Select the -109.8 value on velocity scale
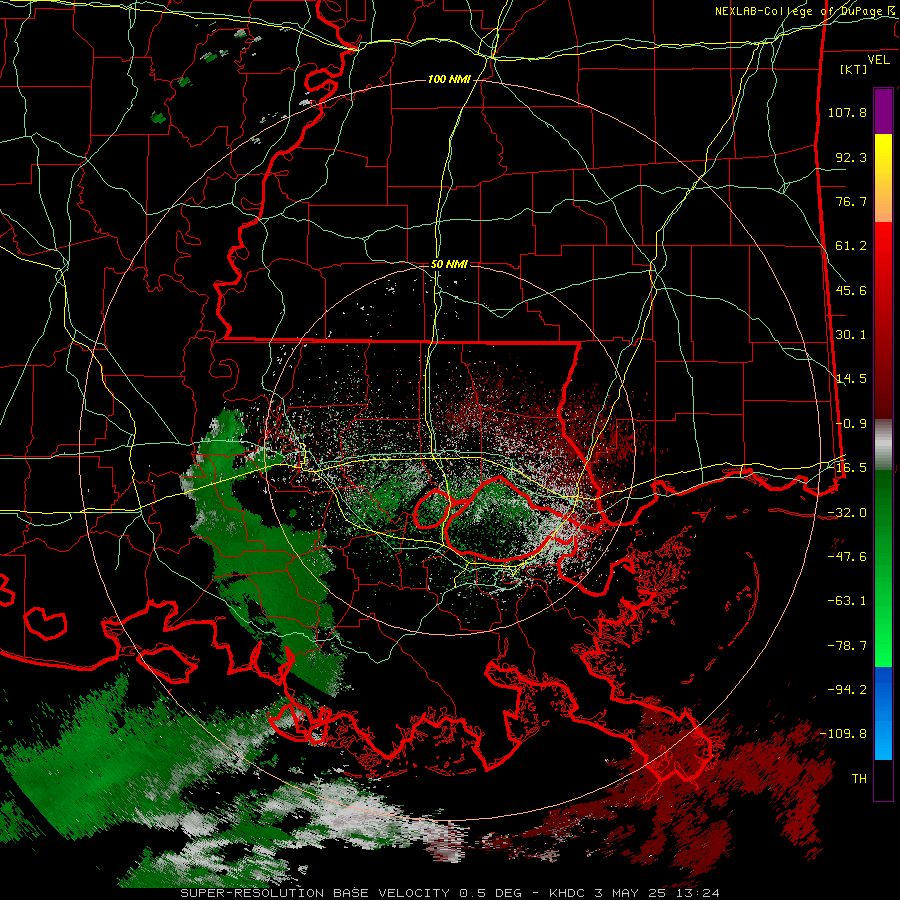Image resolution: width=900 pixels, height=900 pixels. (x=843, y=734)
